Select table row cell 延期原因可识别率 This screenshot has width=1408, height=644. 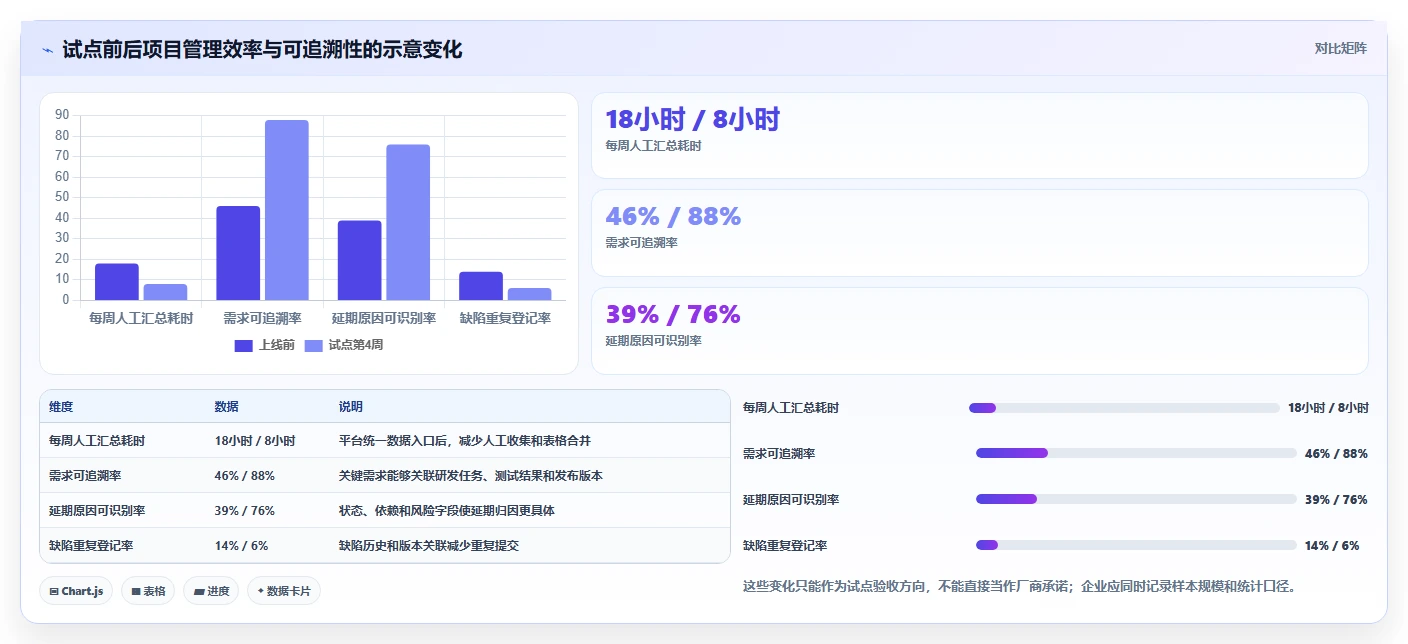pos(97,511)
